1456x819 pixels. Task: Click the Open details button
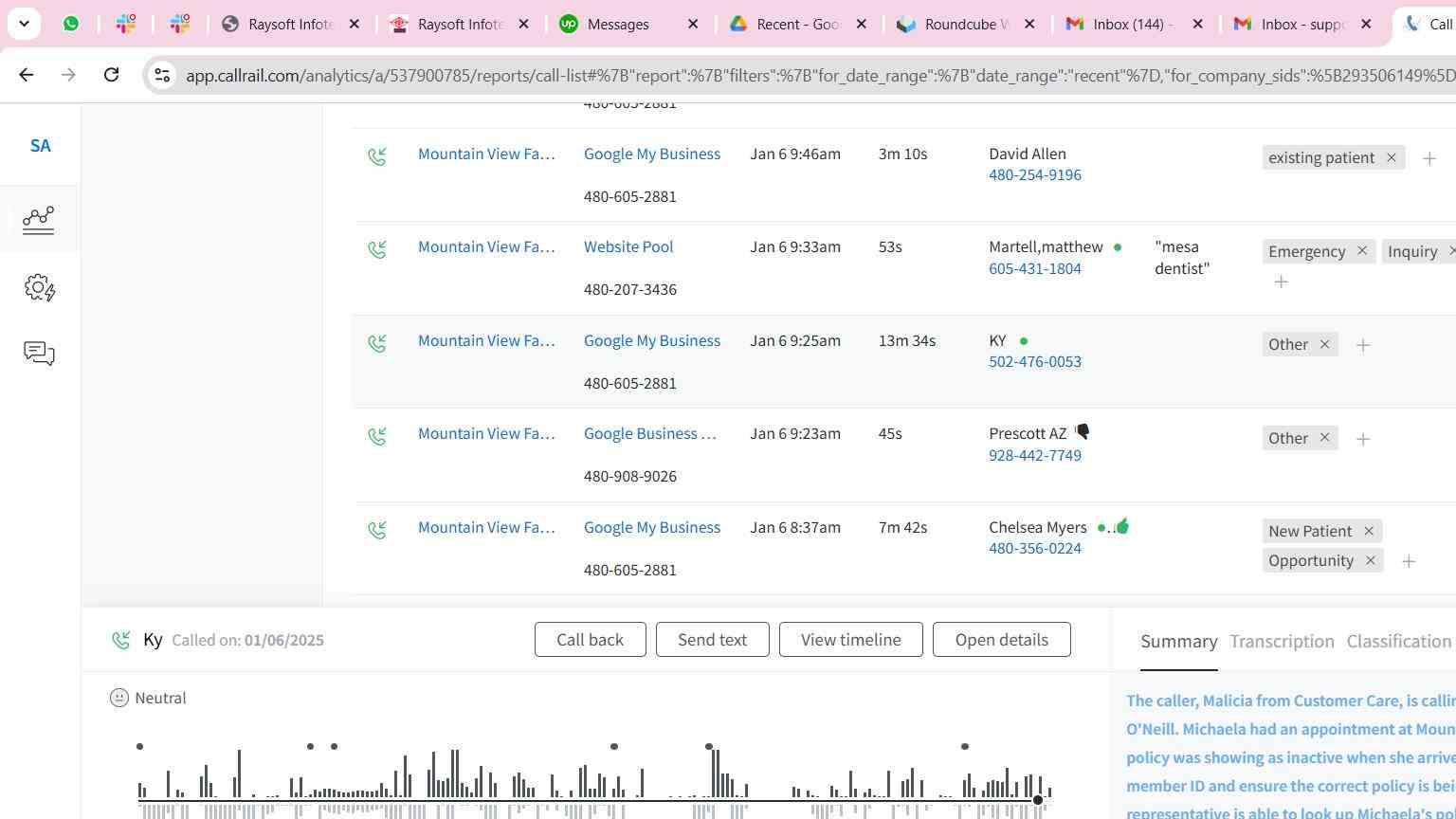(1001, 640)
